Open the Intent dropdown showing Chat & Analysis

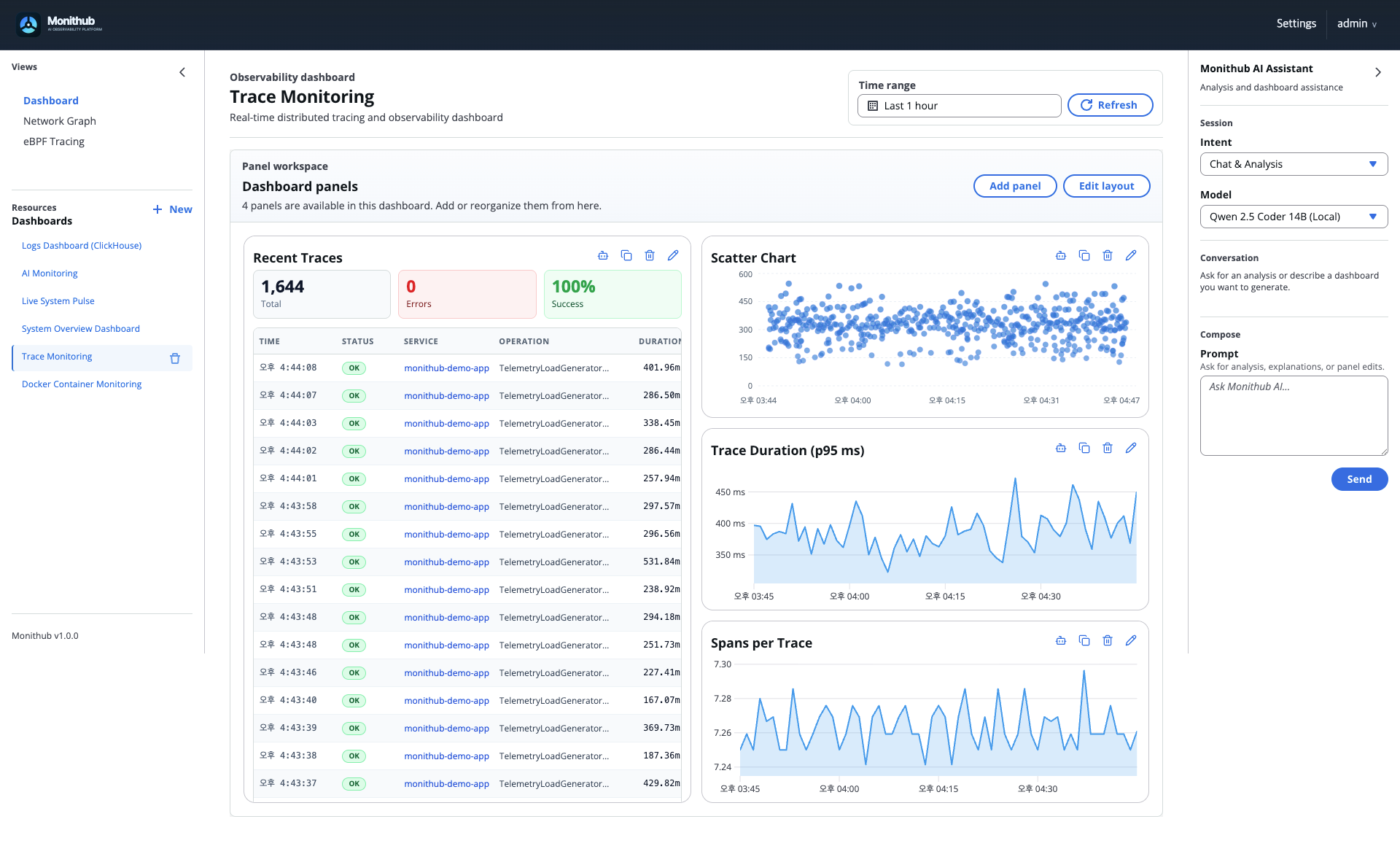(x=1294, y=164)
